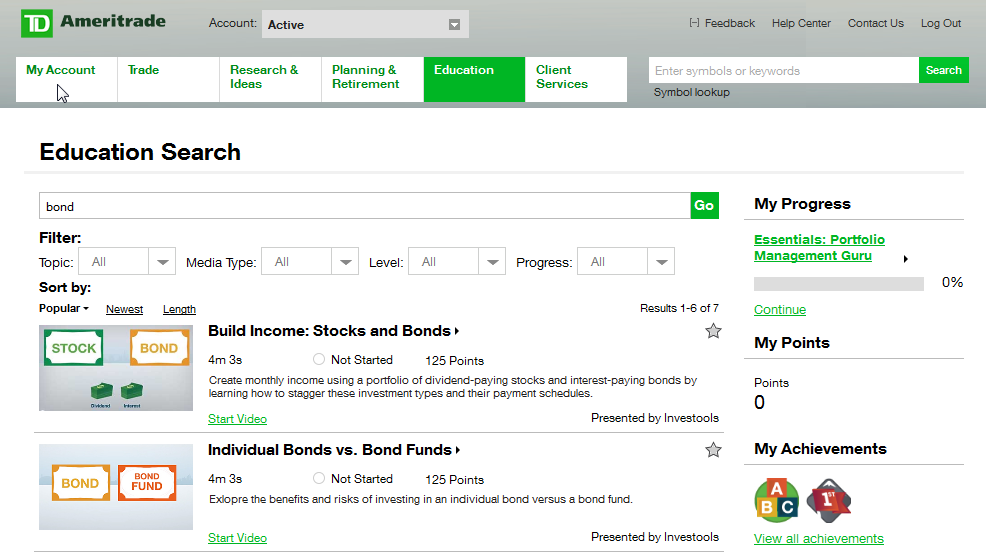Select Not Started radio for Individual Bonds
This screenshot has height=556, width=986.
[x=319, y=478]
